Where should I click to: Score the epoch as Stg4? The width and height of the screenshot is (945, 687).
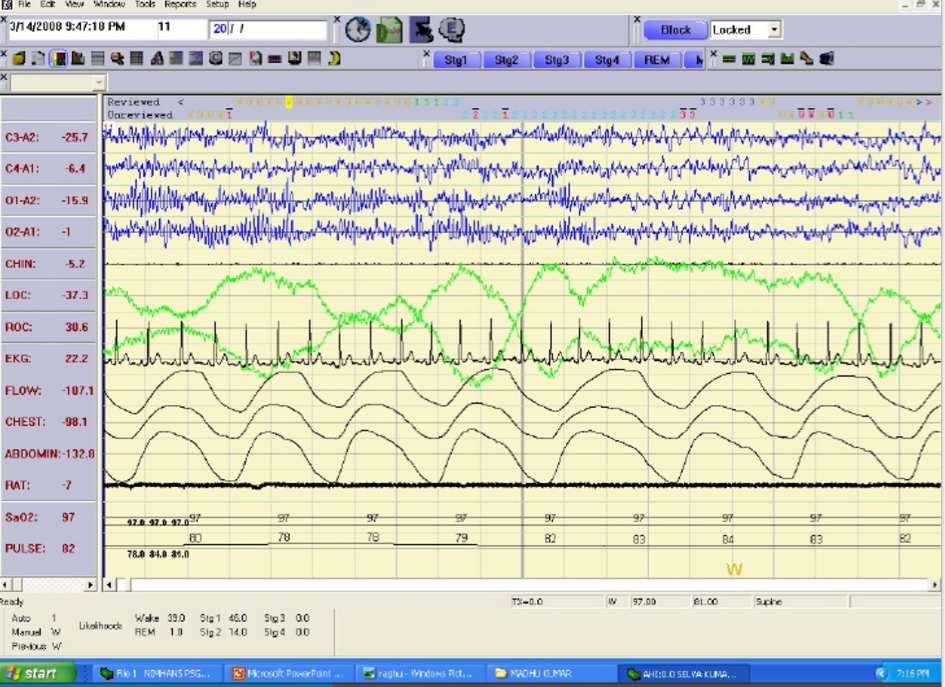606,60
